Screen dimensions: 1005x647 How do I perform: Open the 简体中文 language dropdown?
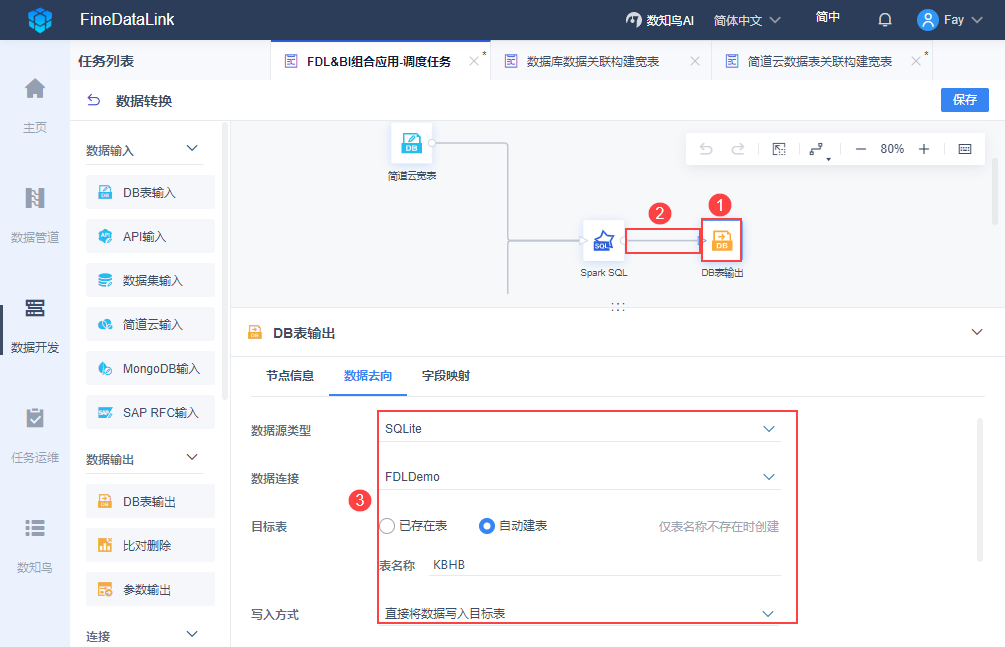(747, 21)
